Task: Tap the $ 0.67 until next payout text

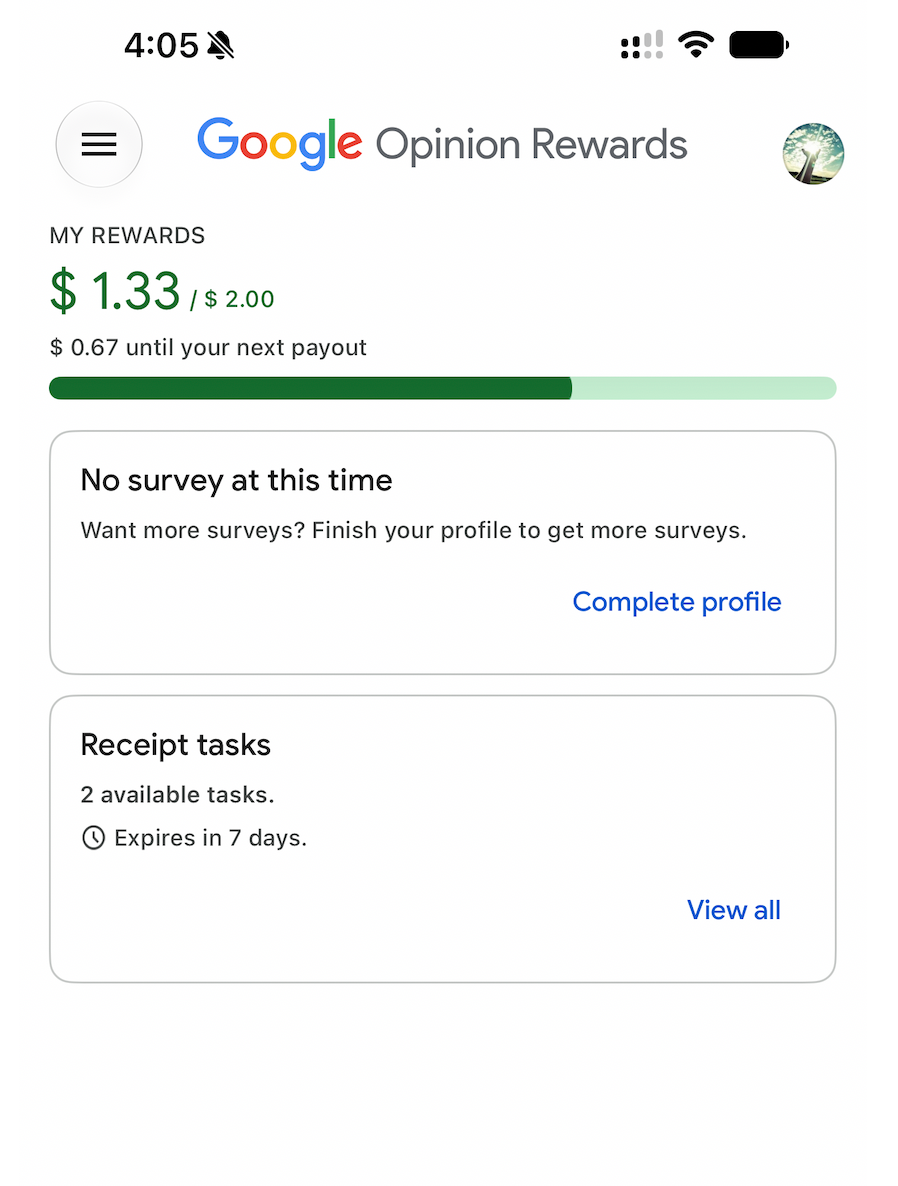Action: coord(208,348)
